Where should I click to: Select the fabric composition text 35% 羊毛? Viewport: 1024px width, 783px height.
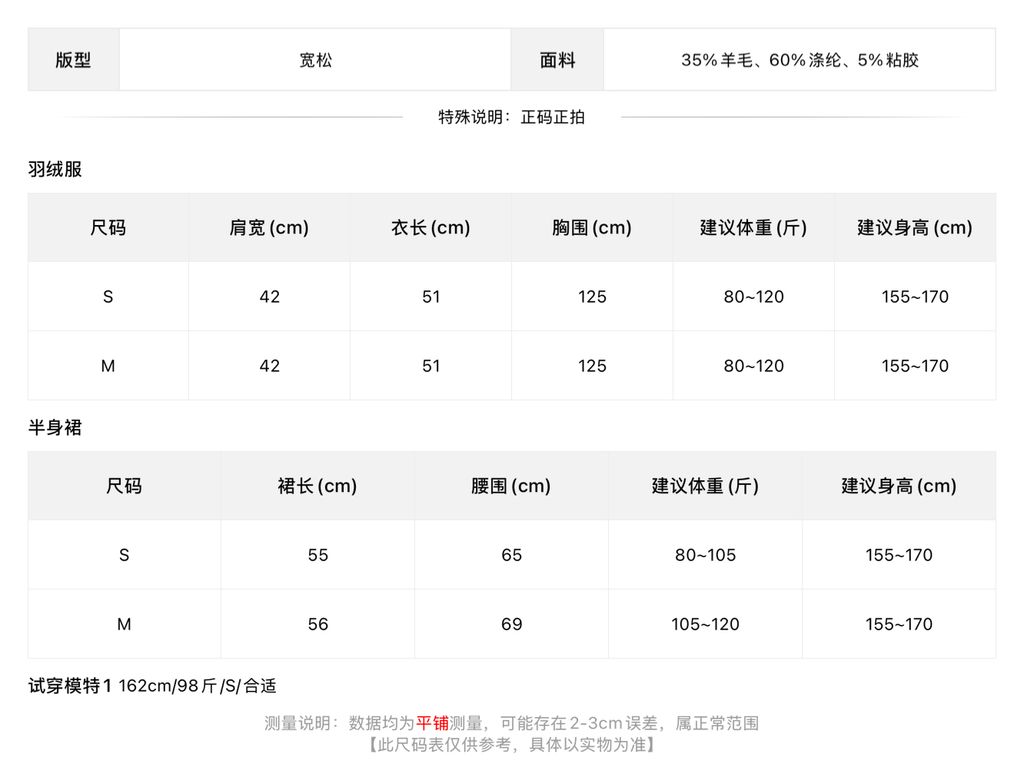716,60
